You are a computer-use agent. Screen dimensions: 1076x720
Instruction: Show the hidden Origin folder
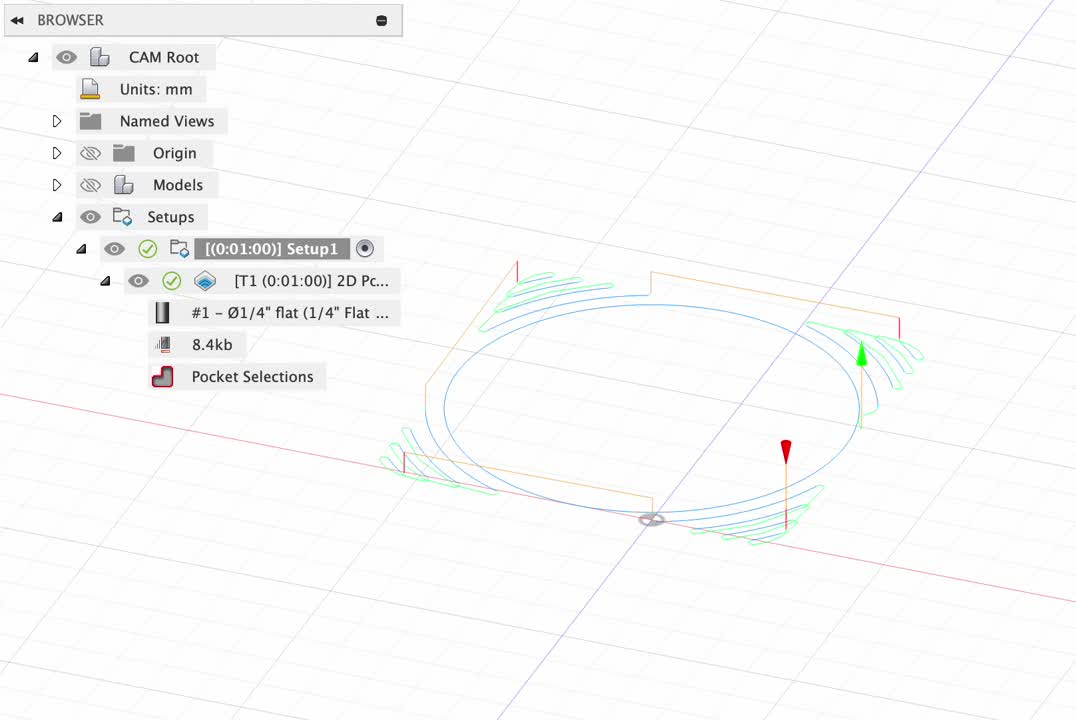tap(90, 153)
